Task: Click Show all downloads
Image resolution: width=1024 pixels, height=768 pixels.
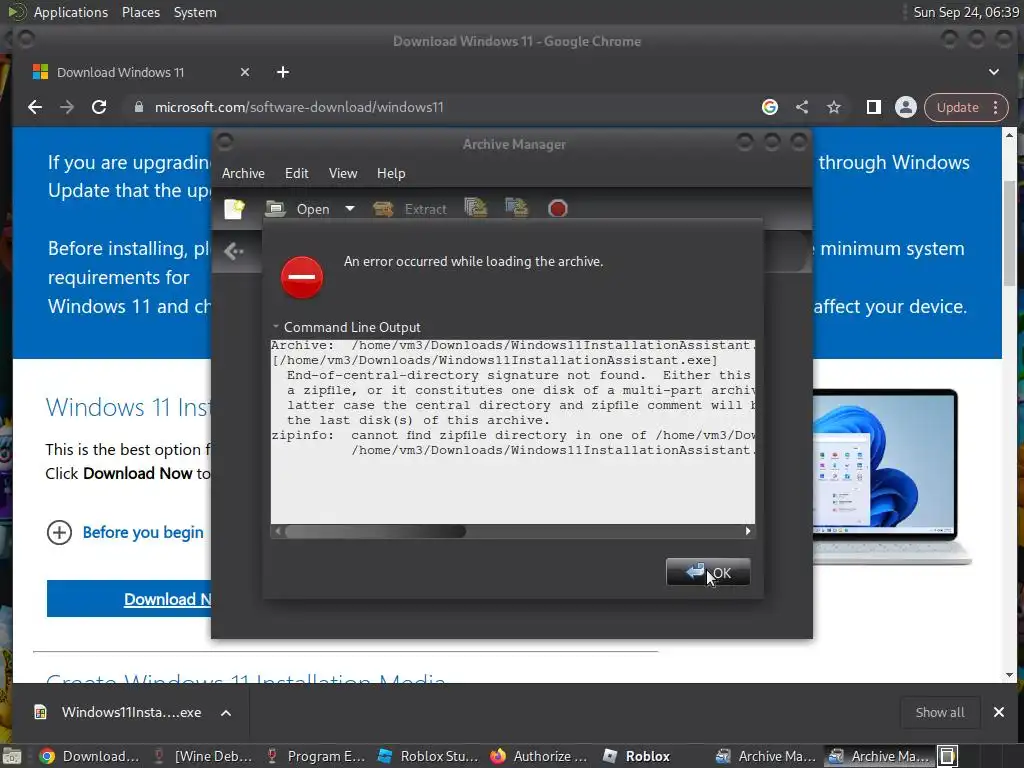Action: (x=940, y=712)
